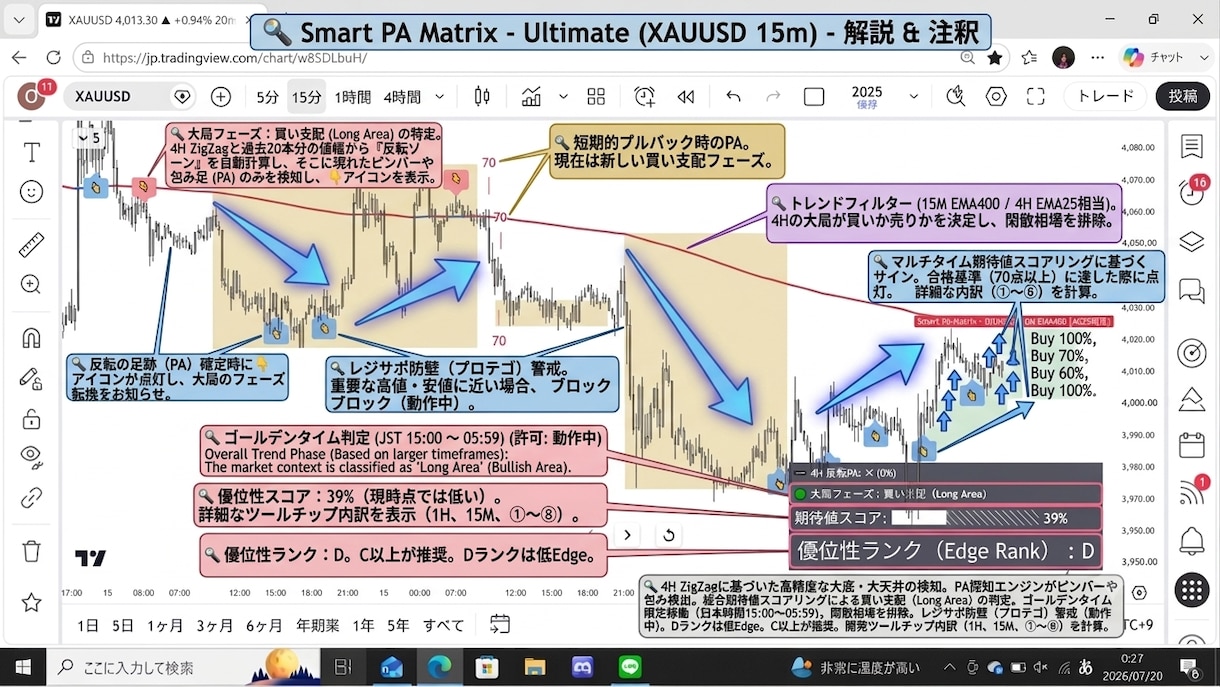Open XAUUSD symbol search field

point(130,97)
